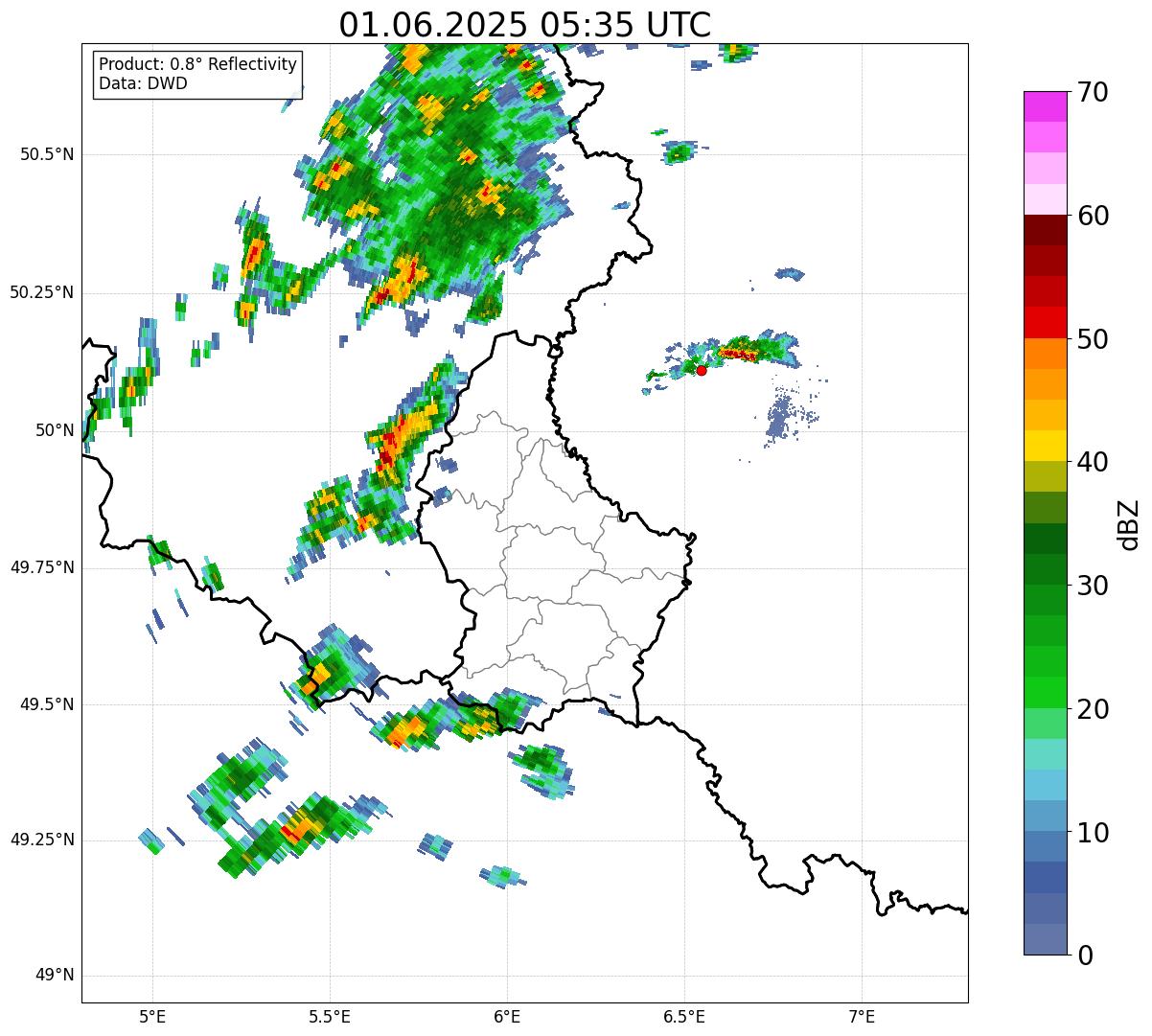The height and width of the screenshot is (1036, 1152).
Task: Click the "Product: 0.8° Reflectivity" text
Action: 198,64
